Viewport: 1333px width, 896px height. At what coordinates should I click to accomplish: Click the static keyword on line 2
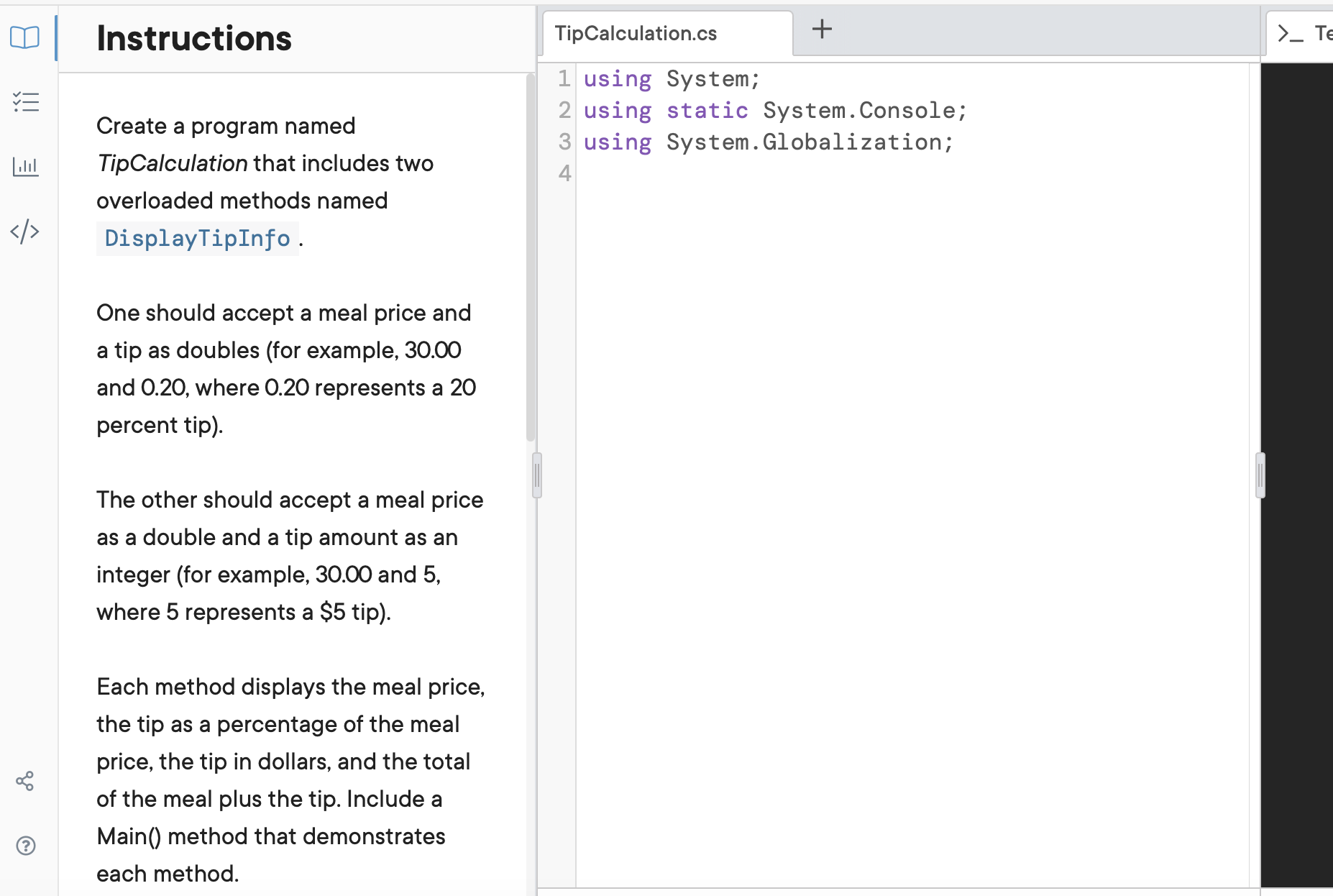pos(707,110)
